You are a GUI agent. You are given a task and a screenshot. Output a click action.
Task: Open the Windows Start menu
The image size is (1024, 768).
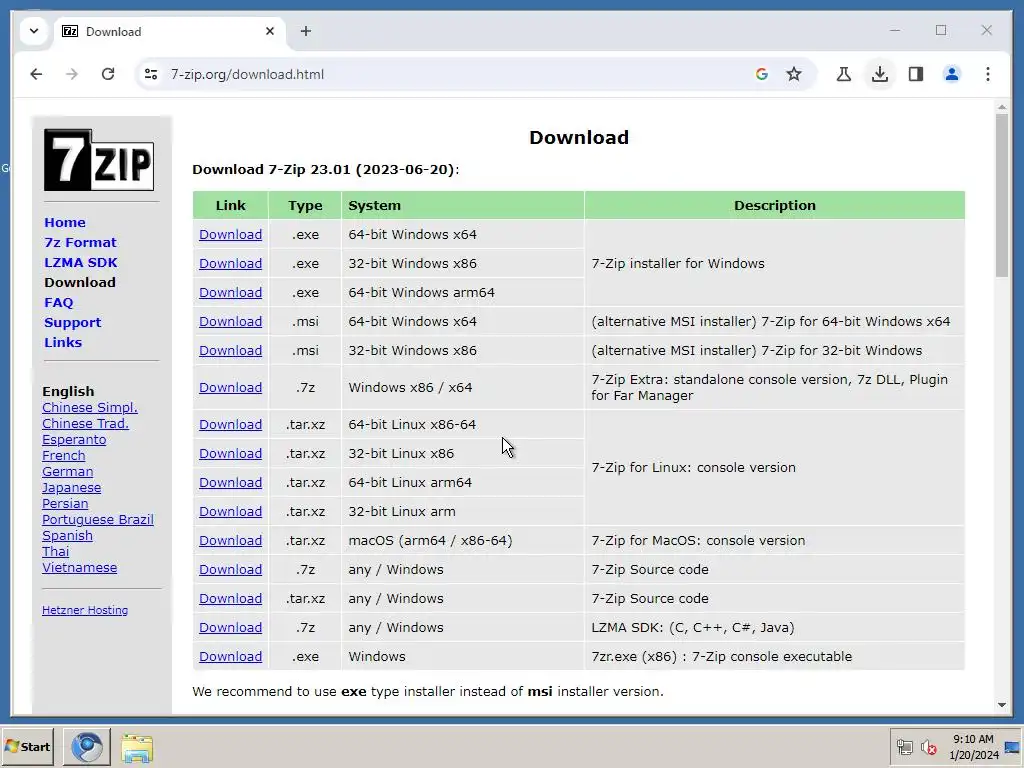(x=27, y=747)
